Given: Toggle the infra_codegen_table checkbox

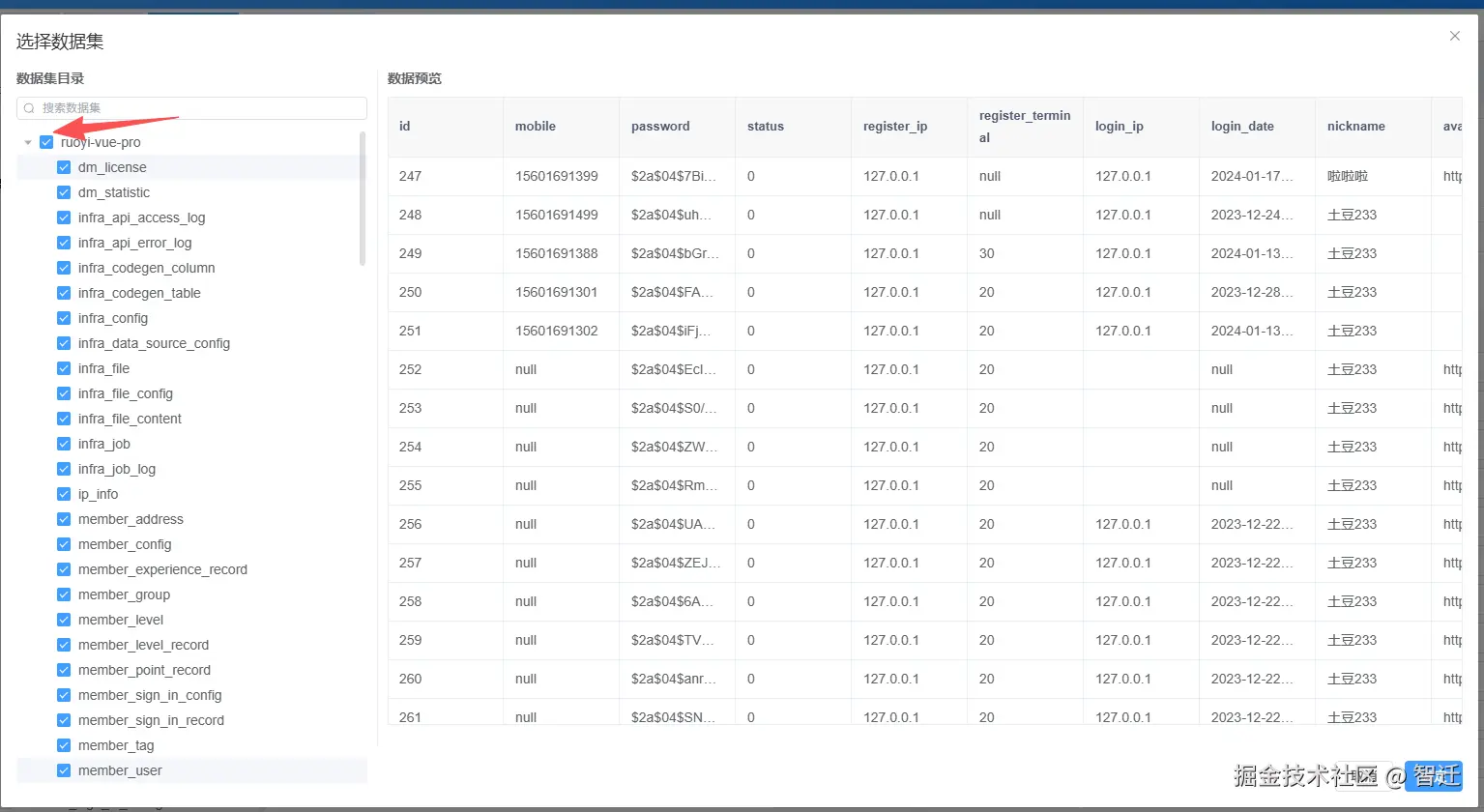Looking at the screenshot, I should (x=64, y=293).
